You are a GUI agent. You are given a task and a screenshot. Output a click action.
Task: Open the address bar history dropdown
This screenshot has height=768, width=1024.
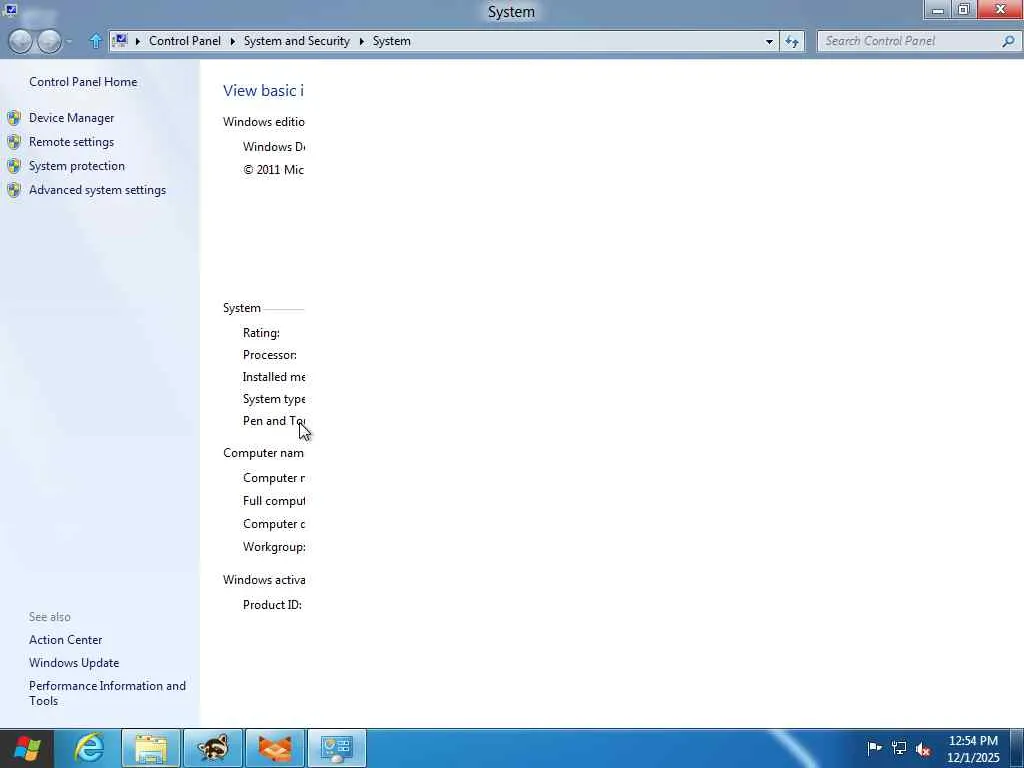coord(769,41)
